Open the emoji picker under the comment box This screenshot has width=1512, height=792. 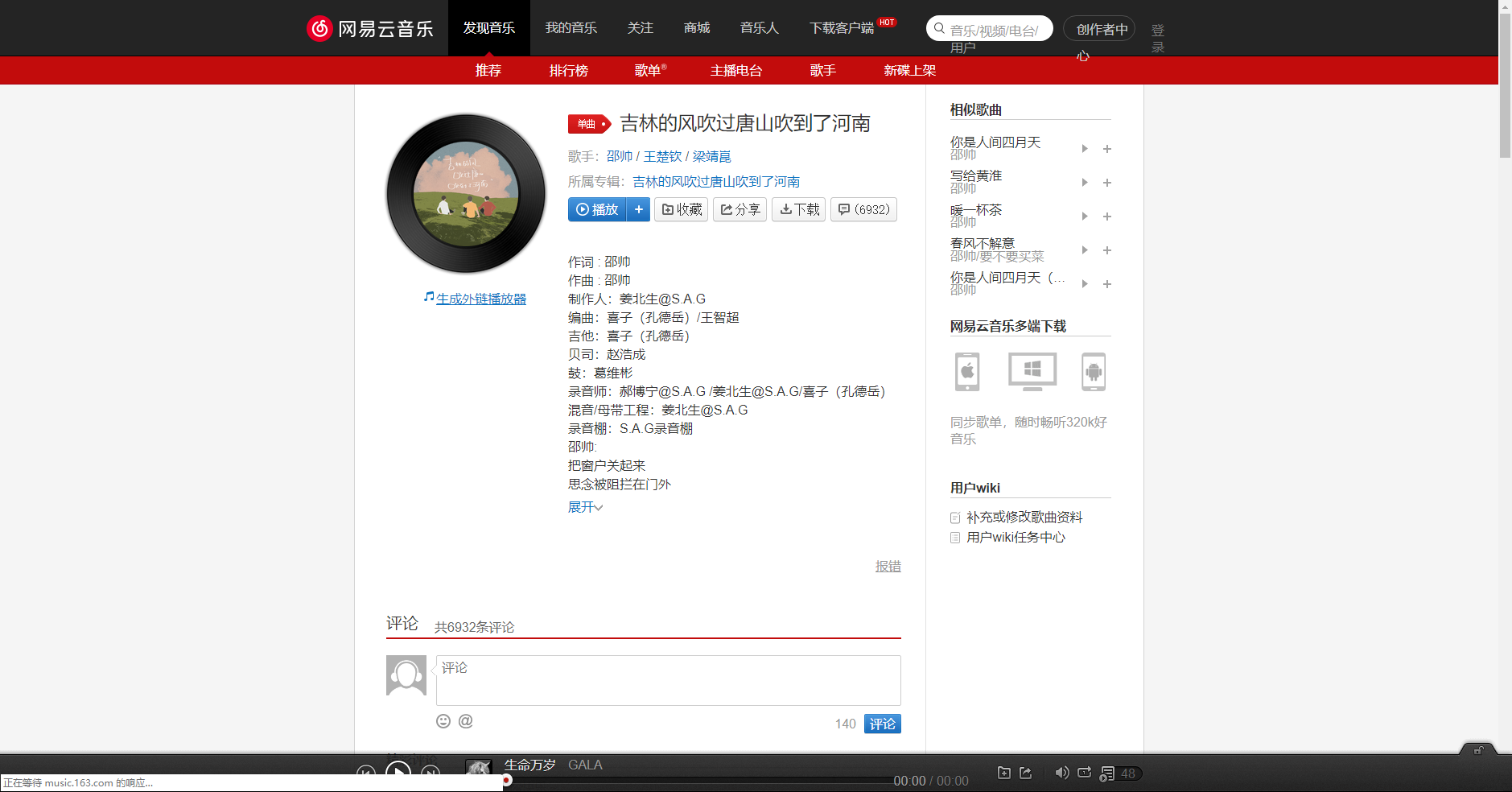click(x=443, y=721)
